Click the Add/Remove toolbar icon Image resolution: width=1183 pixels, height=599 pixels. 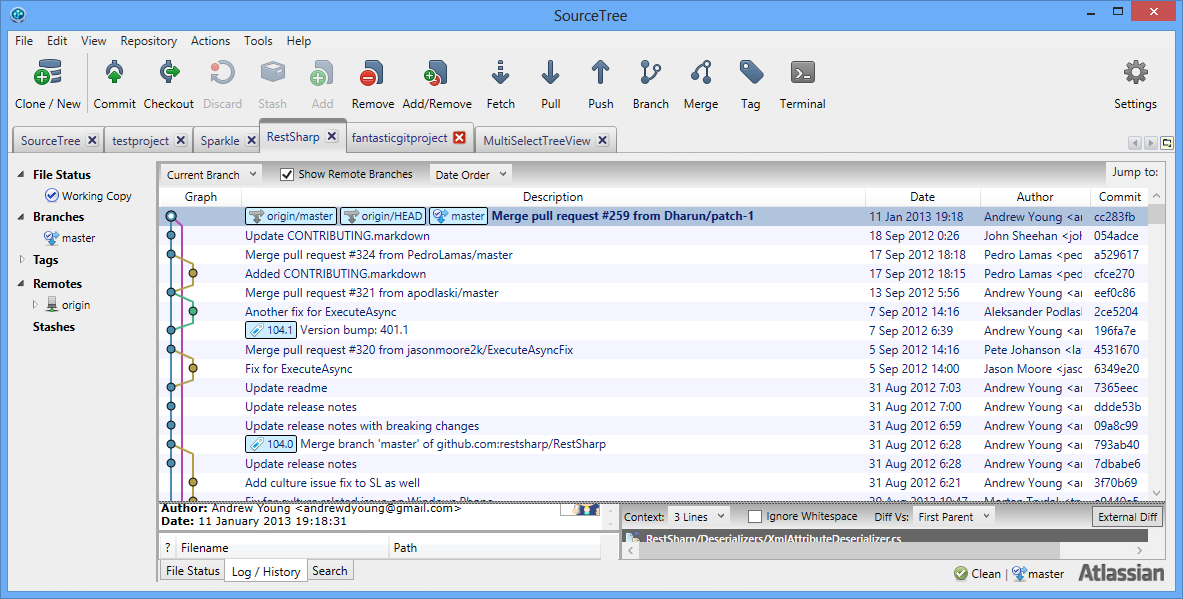coord(437,73)
